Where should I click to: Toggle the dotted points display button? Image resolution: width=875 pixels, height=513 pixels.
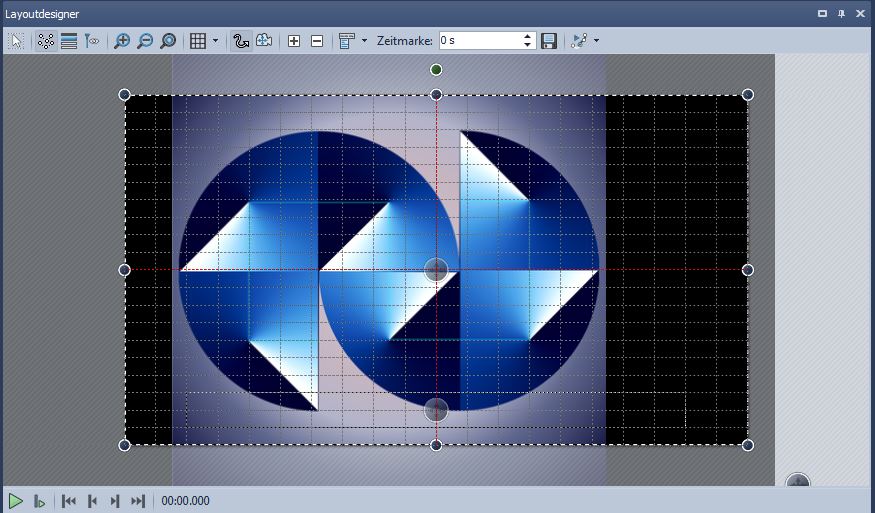point(46,41)
